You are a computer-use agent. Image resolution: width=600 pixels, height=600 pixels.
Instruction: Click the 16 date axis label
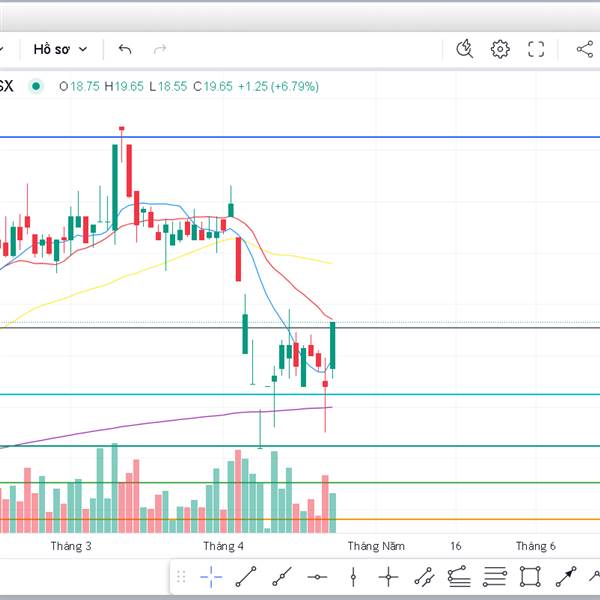455,546
